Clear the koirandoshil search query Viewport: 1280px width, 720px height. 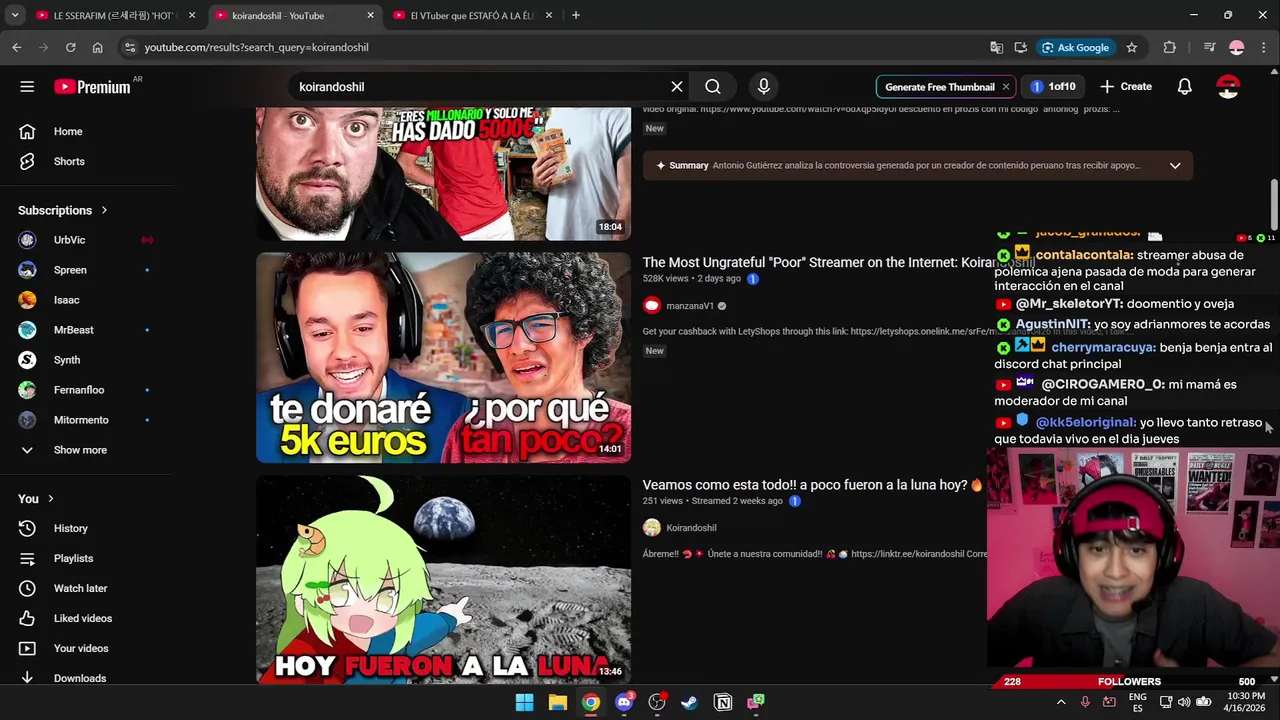point(677,87)
